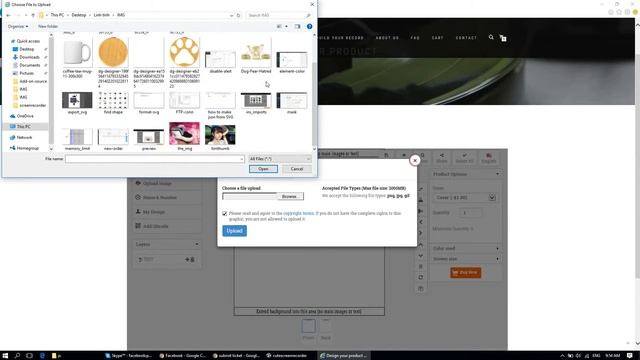Screen dimensions: 640x360
Task: Open the change view icon in dialog
Action: pyautogui.click(x=279, y=27)
